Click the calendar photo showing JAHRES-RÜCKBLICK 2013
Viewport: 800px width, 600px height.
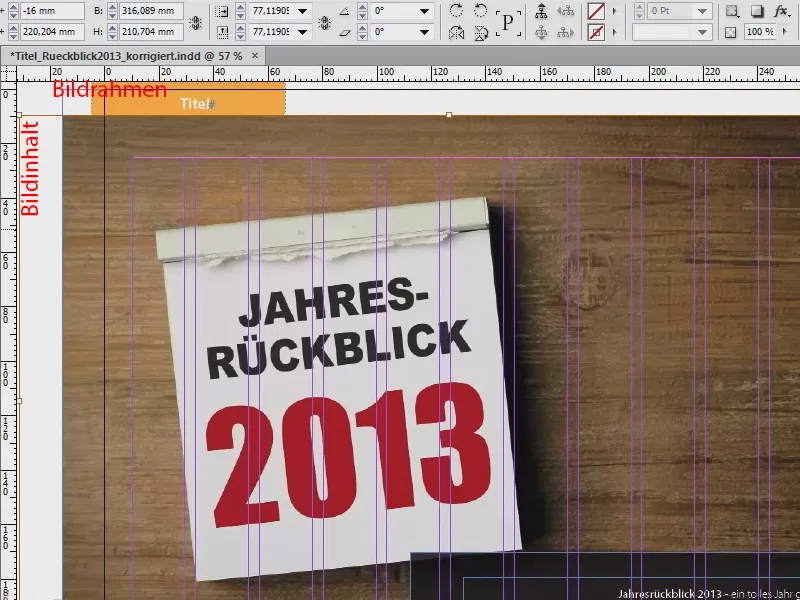(x=338, y=388)
